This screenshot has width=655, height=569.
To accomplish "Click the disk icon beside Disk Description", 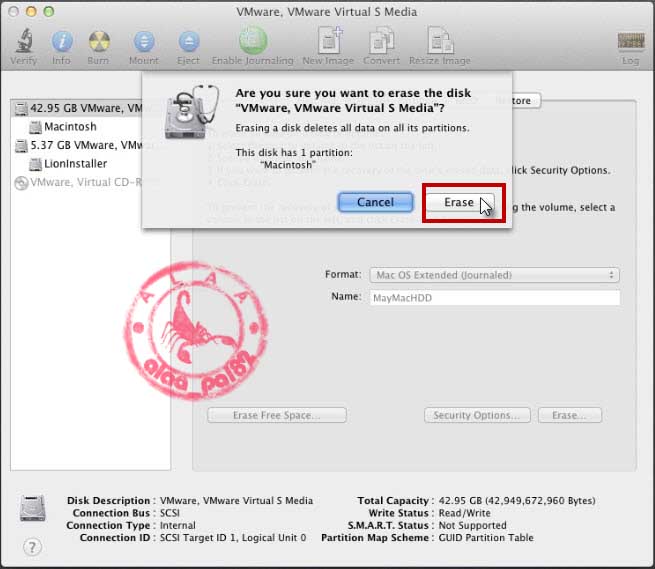I will 33,508.
